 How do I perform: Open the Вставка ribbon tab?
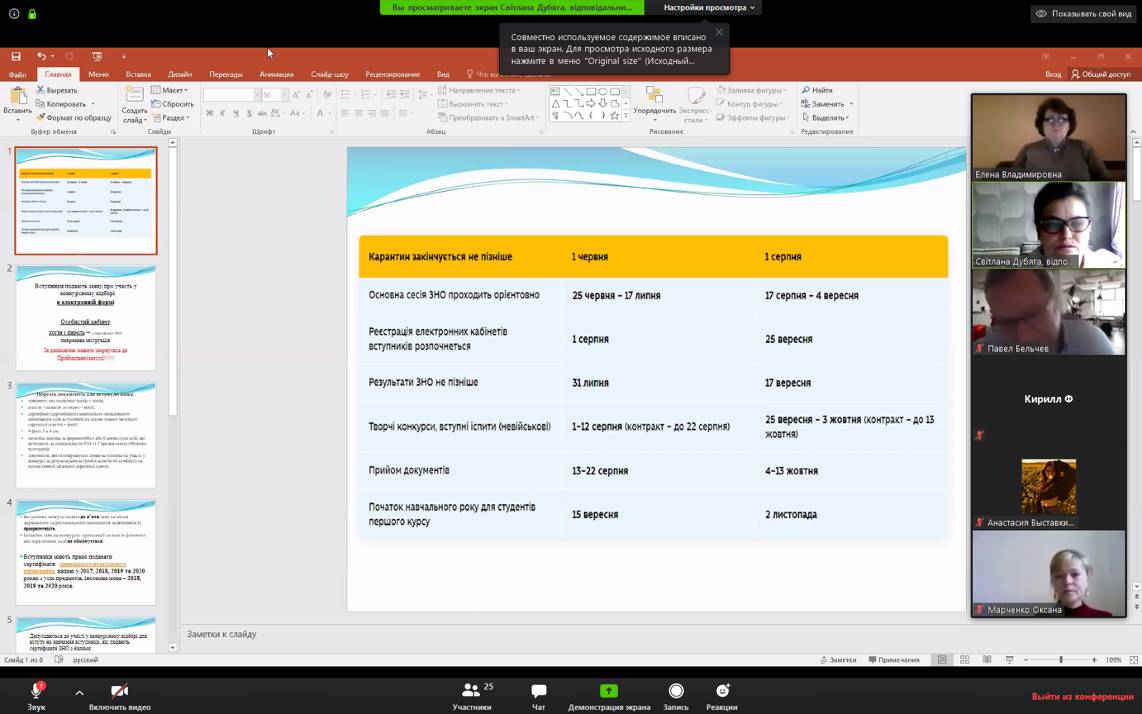(138, 74)
